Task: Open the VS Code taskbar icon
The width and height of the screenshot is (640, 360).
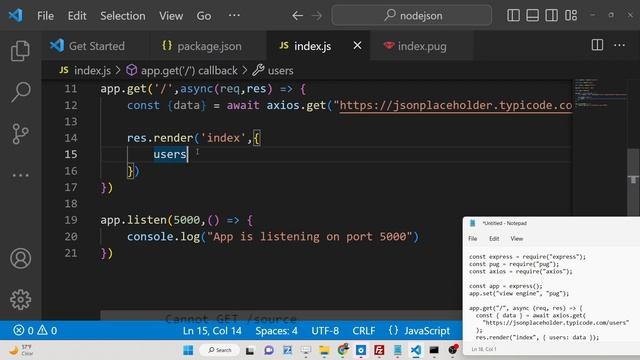Action: click(x=416, y=350)
